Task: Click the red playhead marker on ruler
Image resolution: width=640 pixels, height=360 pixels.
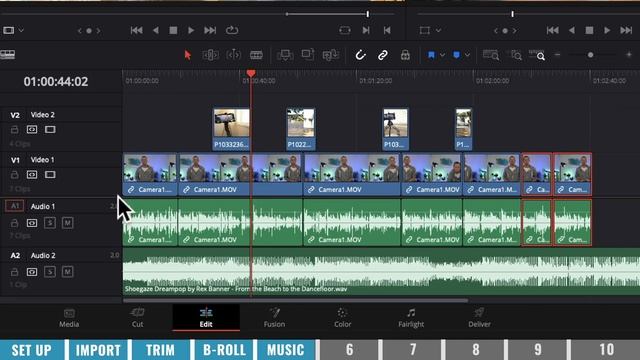Action: (x=251, y=73)
